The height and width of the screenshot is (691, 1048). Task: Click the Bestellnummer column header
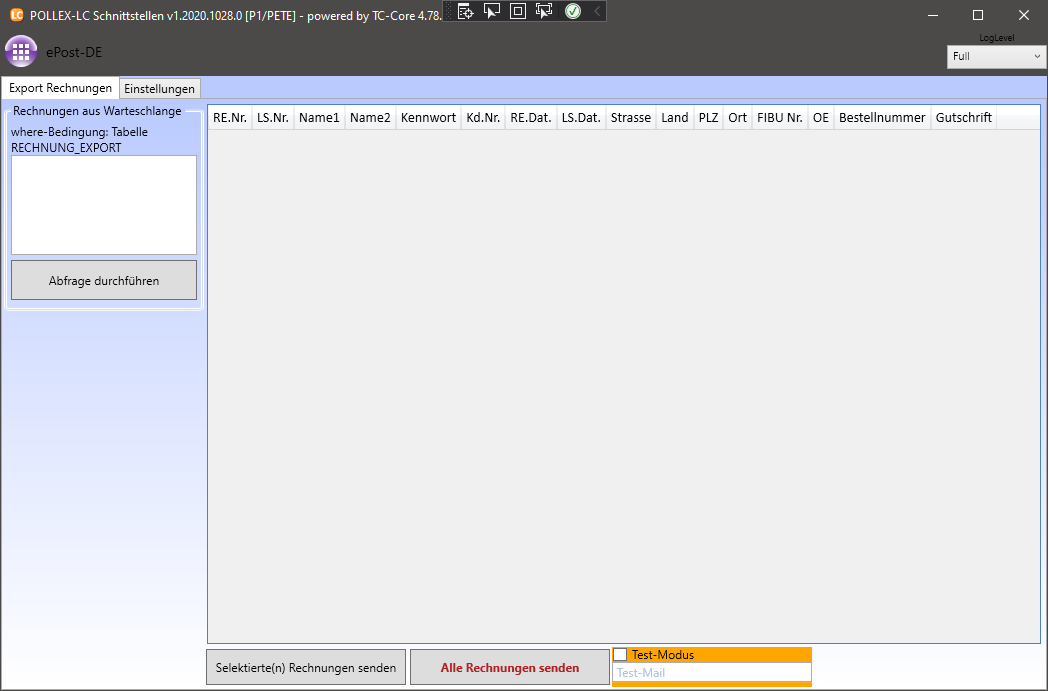tap(882, 118)
